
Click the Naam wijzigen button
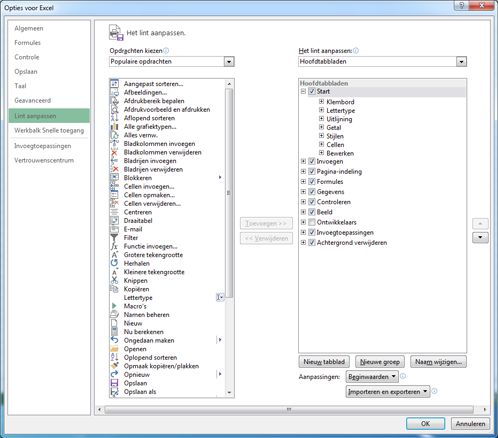coord(438,362)
